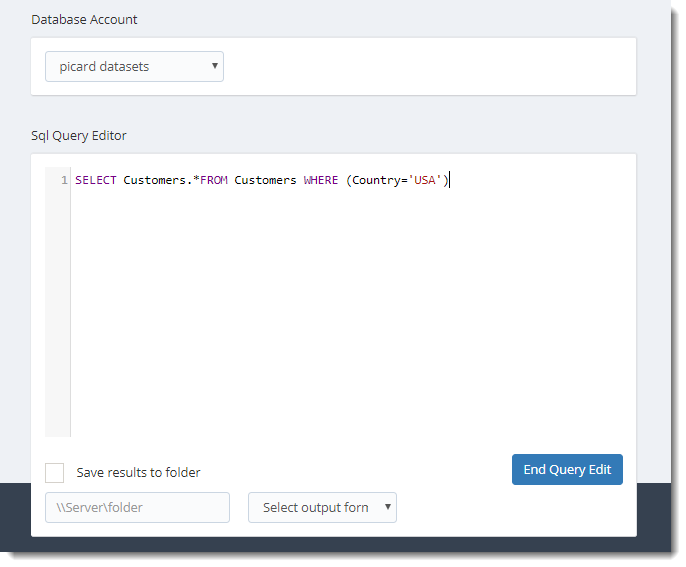Enable the Save results to folder checkbox

55,472
